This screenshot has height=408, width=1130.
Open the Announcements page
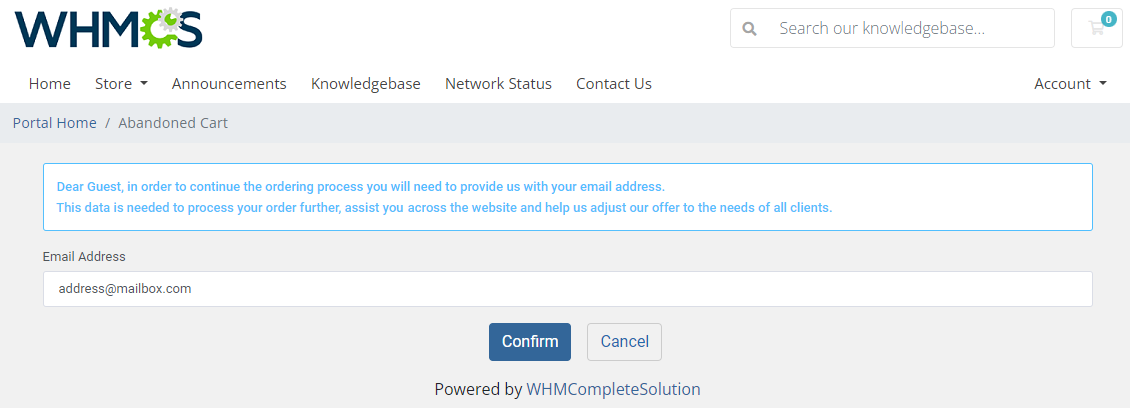pos(229,84)
